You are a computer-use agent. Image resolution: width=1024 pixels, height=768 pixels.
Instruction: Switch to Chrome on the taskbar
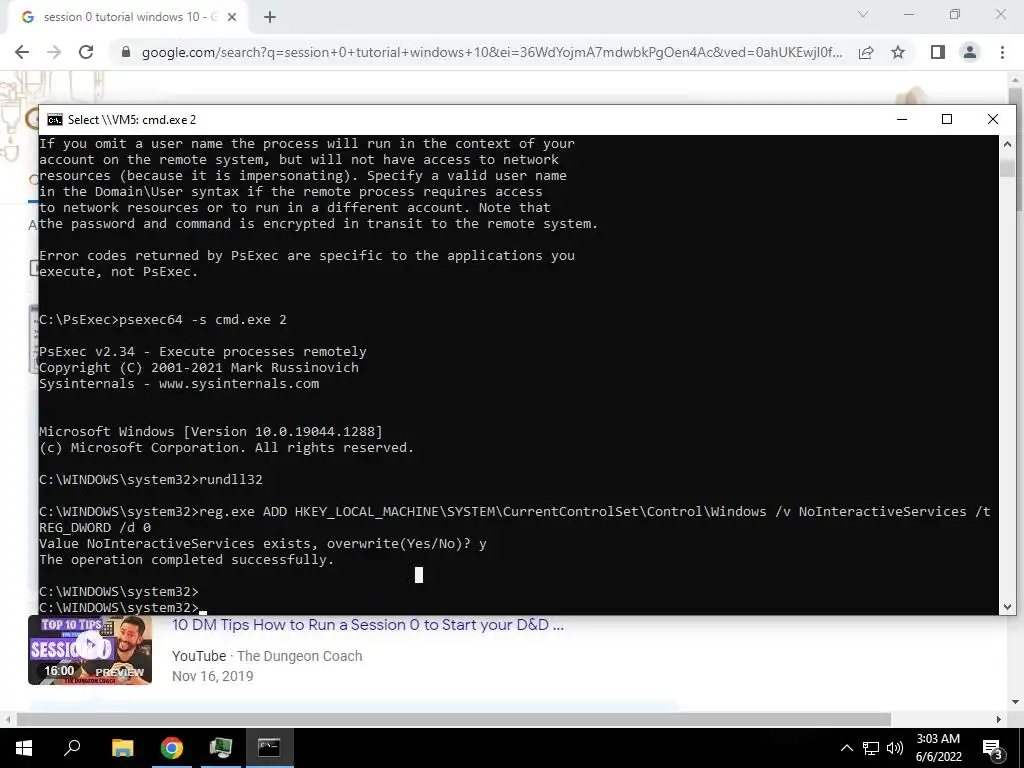coord(172,747)
